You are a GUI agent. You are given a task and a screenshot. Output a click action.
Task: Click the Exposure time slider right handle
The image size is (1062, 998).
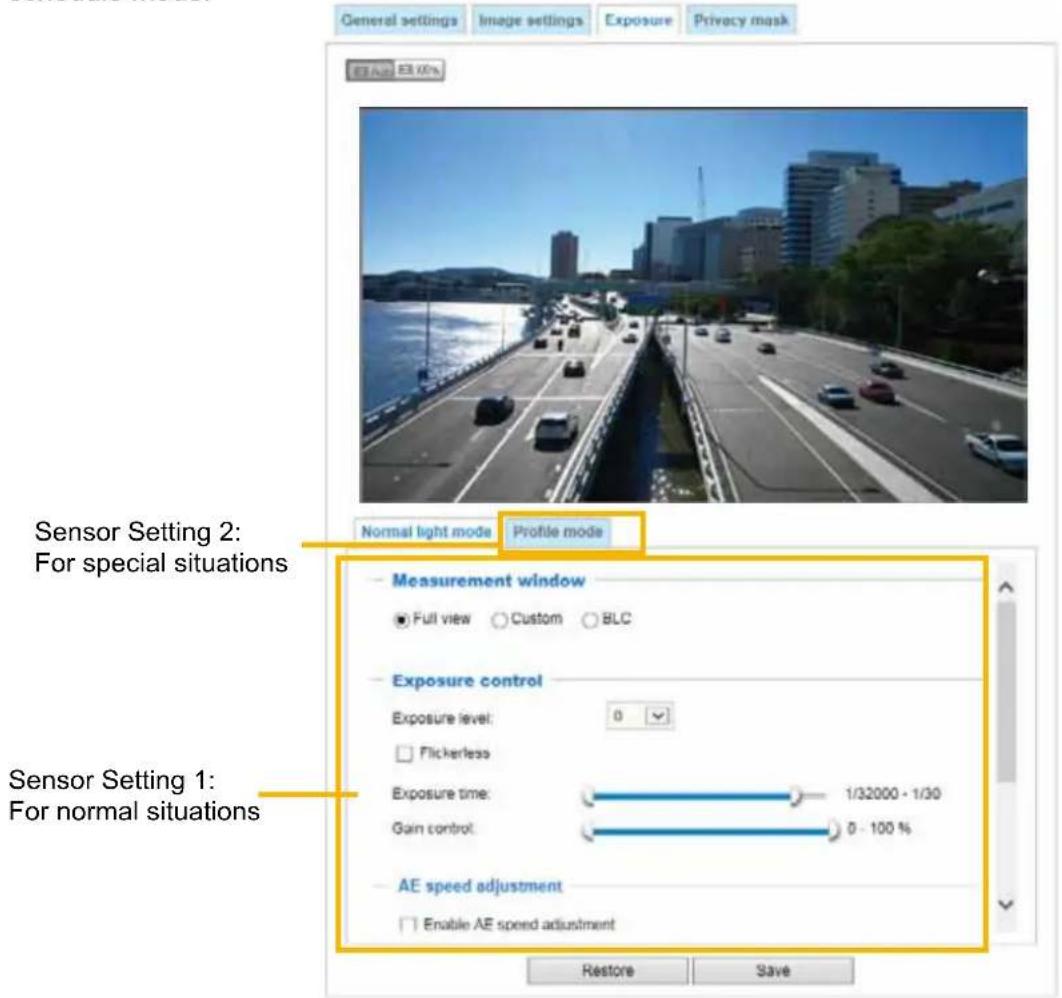click(x=796, y=796)
